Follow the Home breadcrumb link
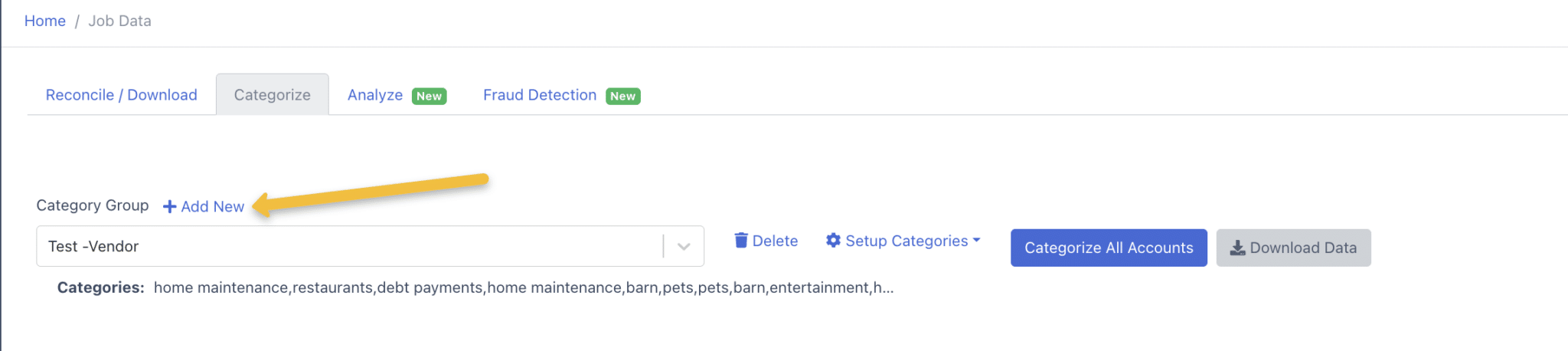Viewport: 1568px width, 351px height. (45, 21)
